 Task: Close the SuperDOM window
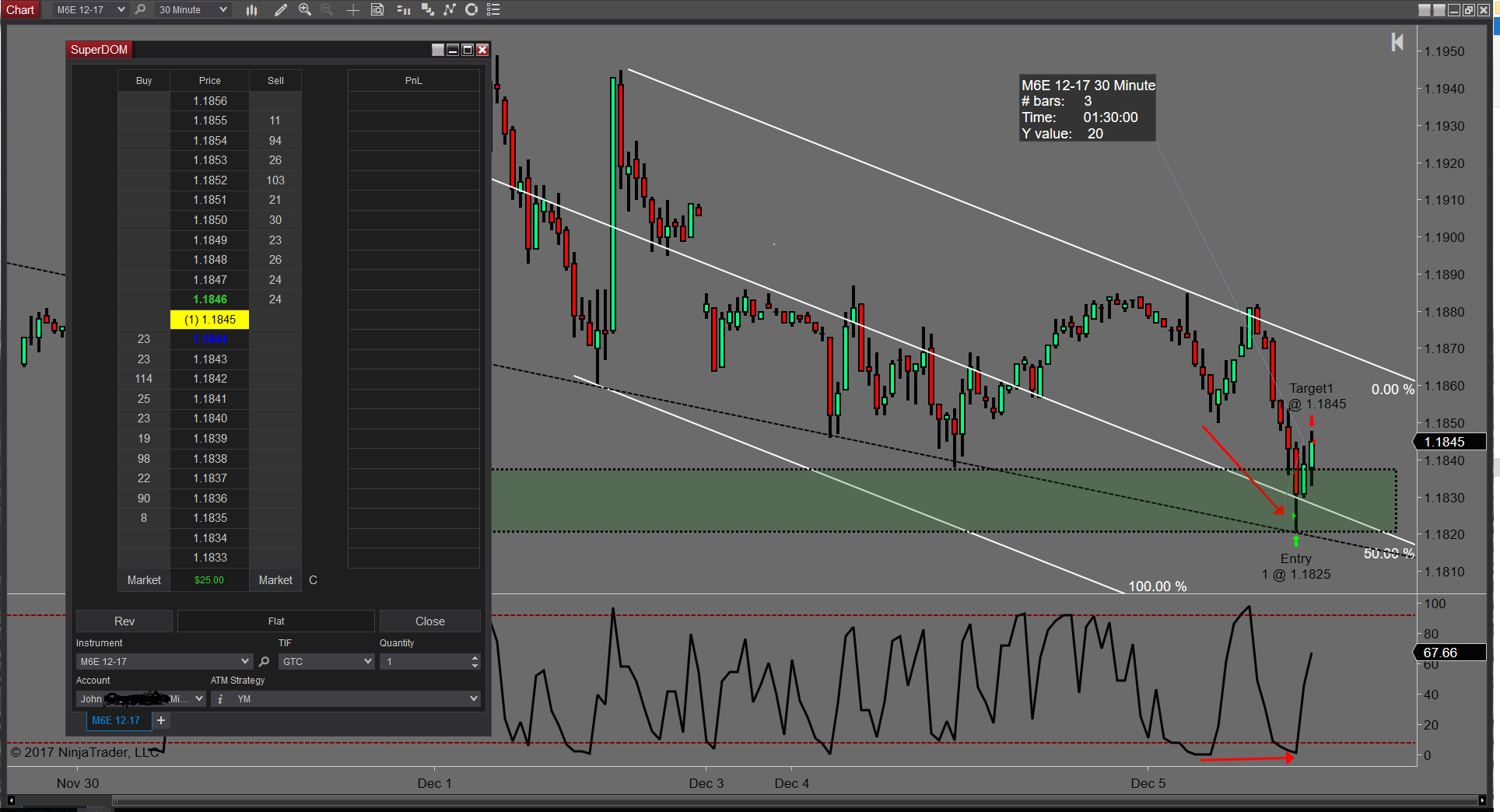point(482,50)
